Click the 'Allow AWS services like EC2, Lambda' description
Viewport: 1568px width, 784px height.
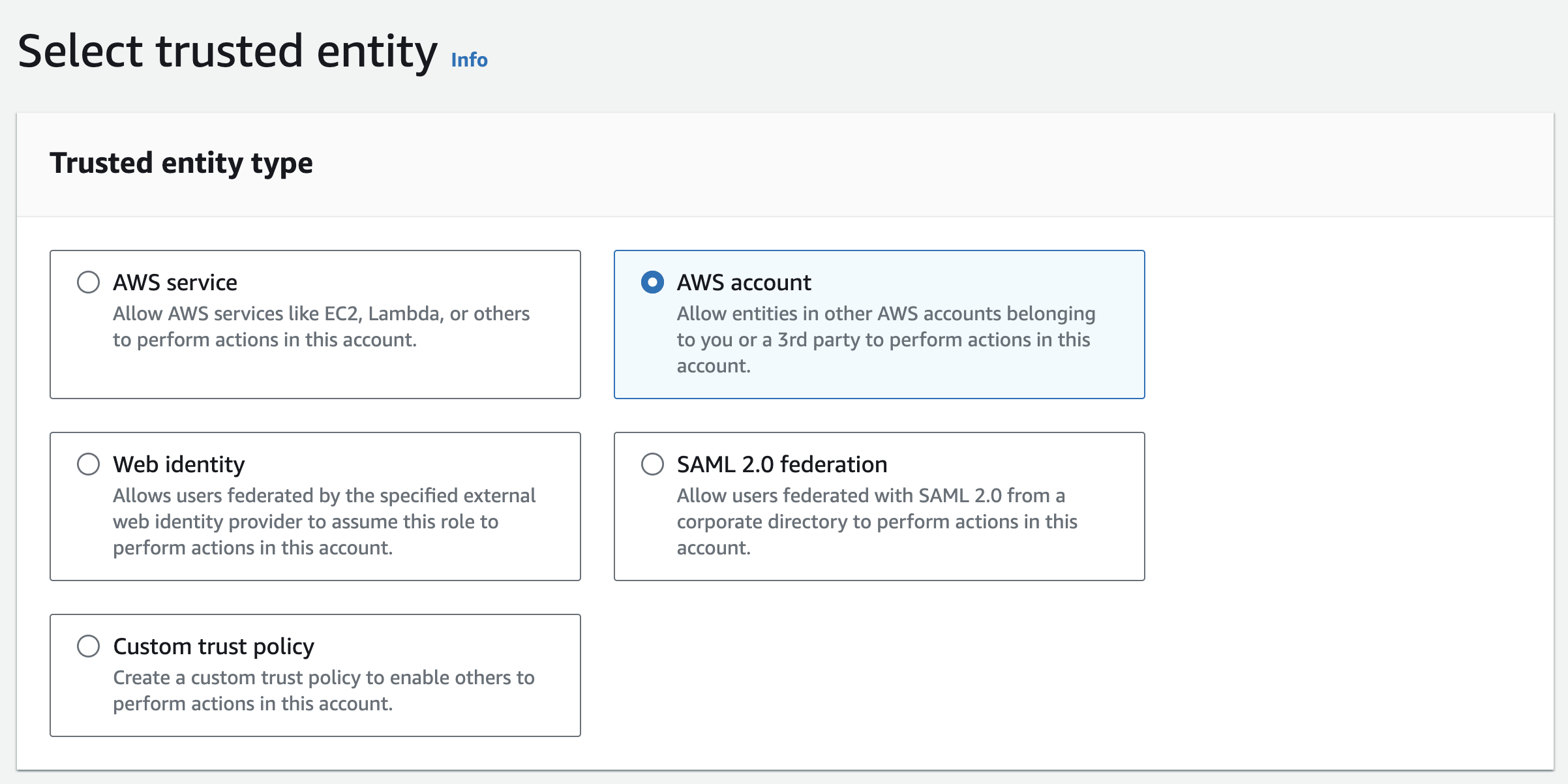coord(321,327)
